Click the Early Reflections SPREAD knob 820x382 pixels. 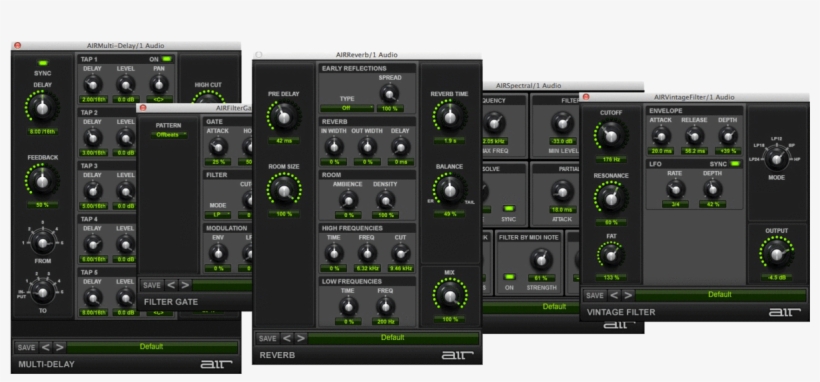tap(389, 93)
